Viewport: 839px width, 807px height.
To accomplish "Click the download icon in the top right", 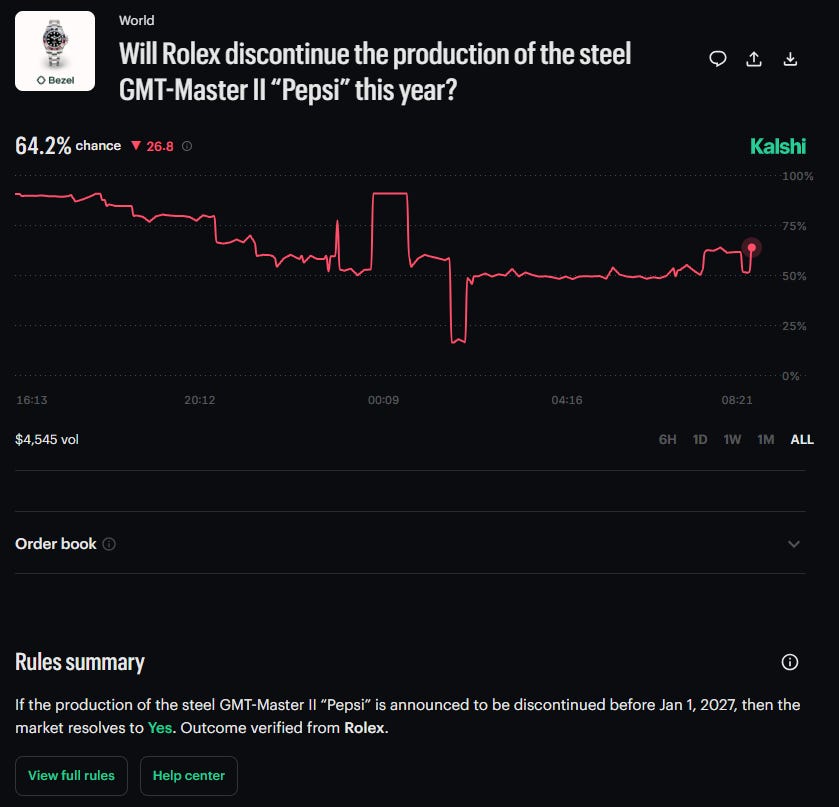I will point(791,59).
